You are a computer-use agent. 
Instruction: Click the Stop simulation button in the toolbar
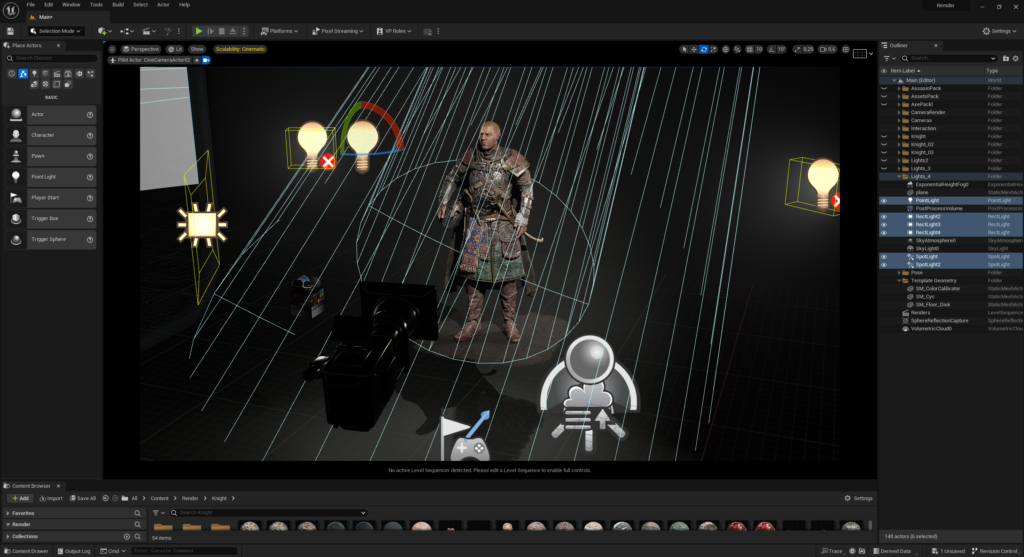[221, 31]
